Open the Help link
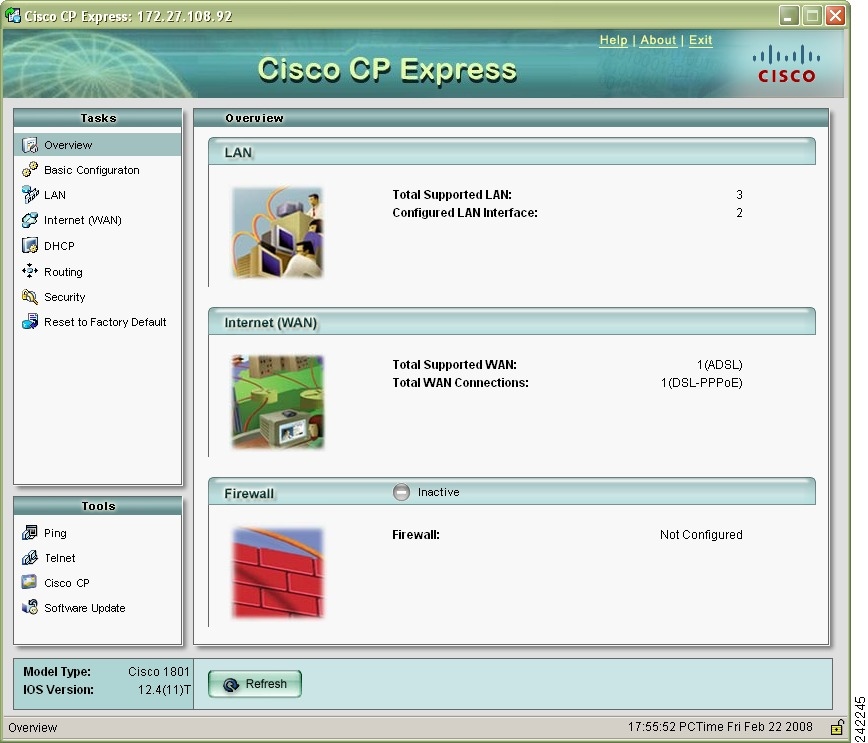This screenshot has width=868, height=743. 613,40
